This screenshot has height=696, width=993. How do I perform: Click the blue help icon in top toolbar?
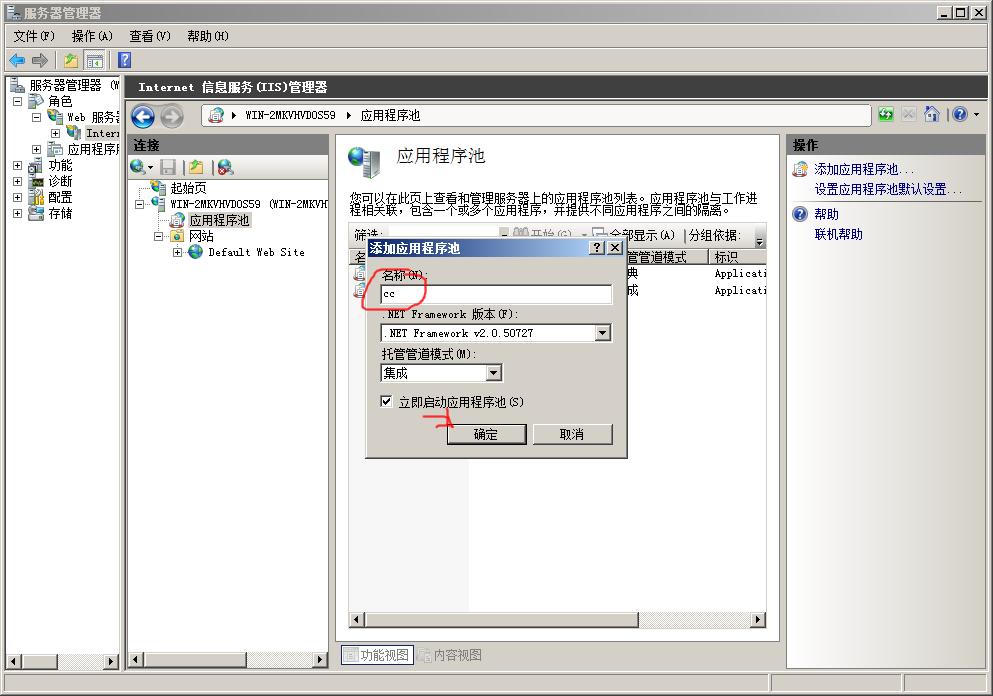(125, 61)
